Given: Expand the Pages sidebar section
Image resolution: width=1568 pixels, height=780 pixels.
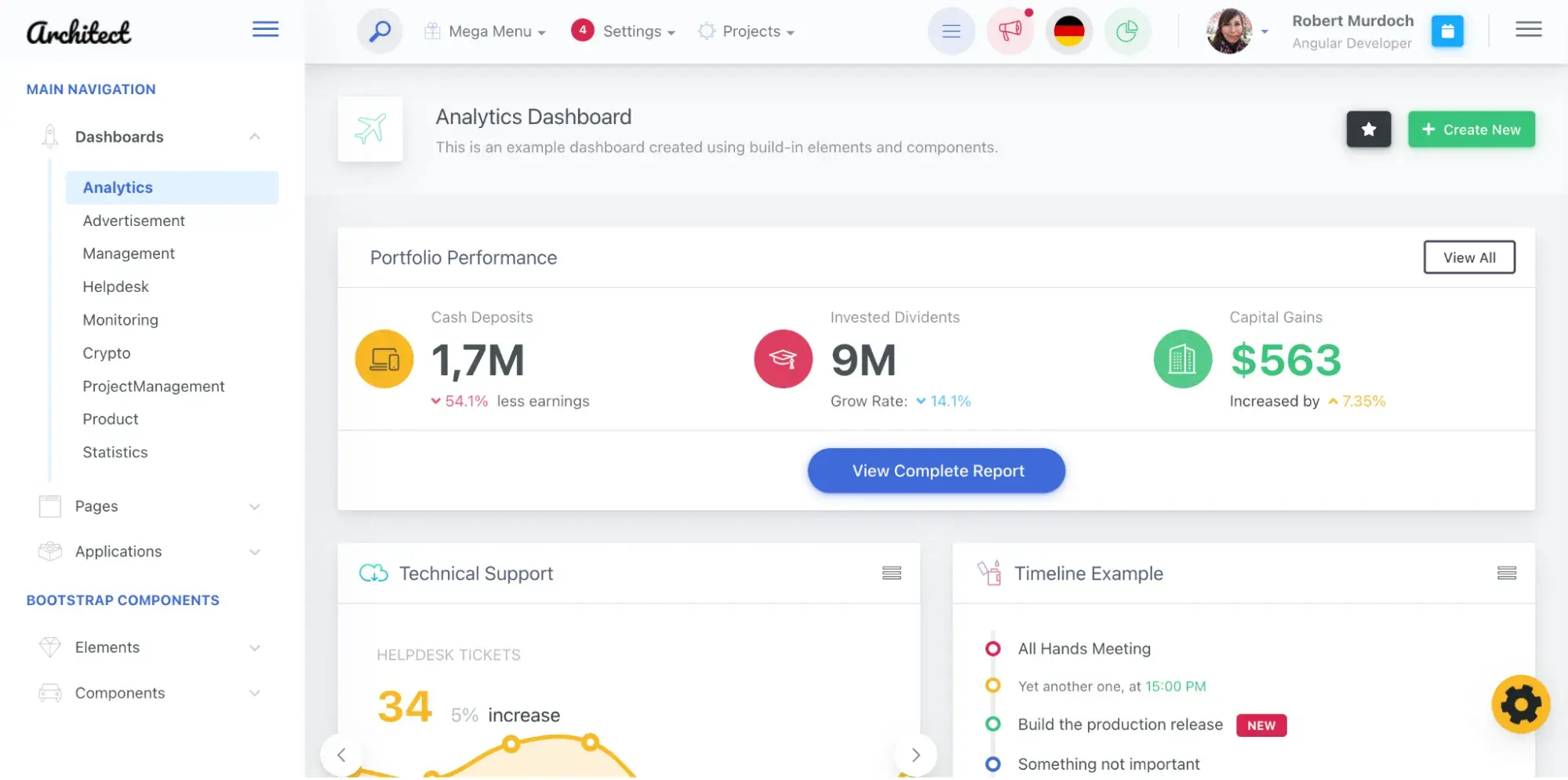Looking at the screenshot, I should [149, 506].
